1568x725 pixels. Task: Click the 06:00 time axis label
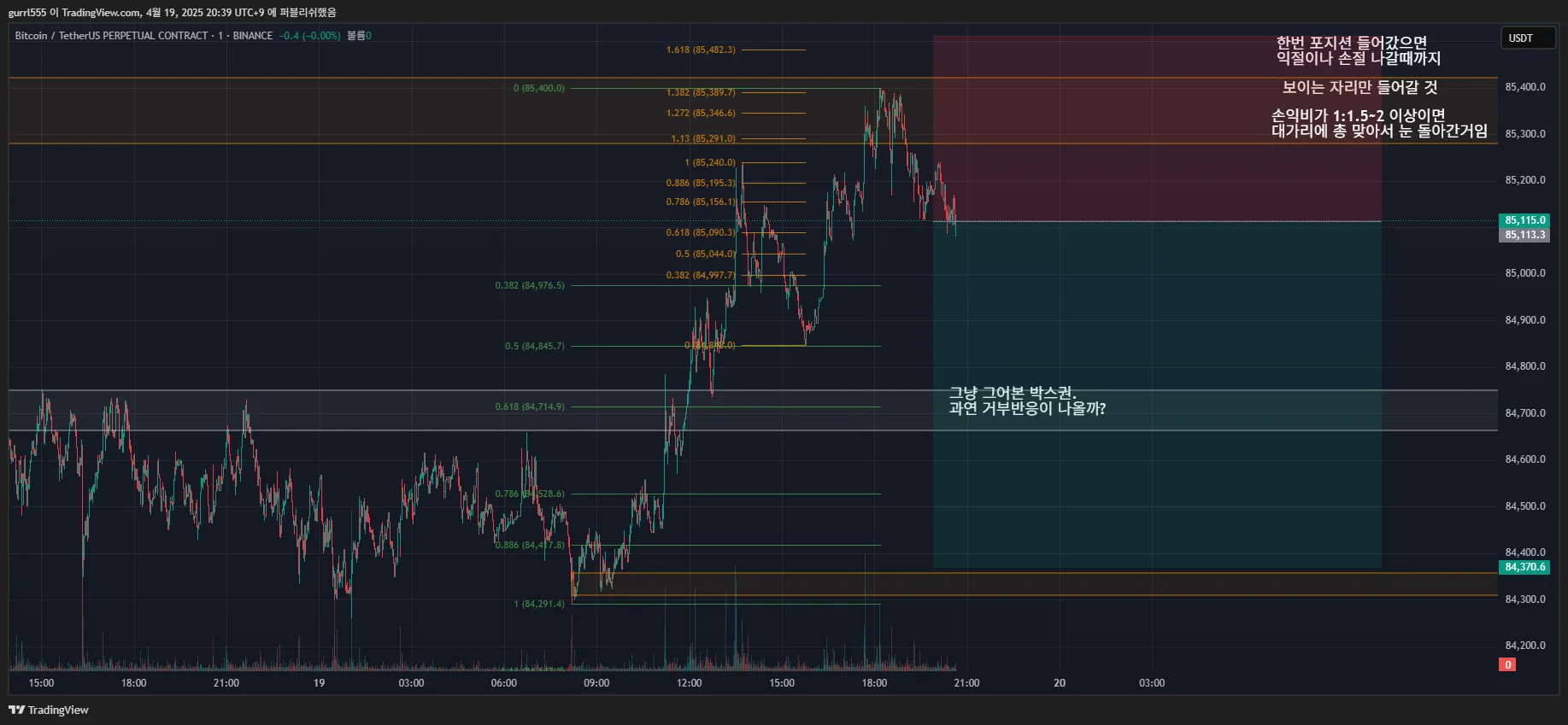(x=504, y=683)
